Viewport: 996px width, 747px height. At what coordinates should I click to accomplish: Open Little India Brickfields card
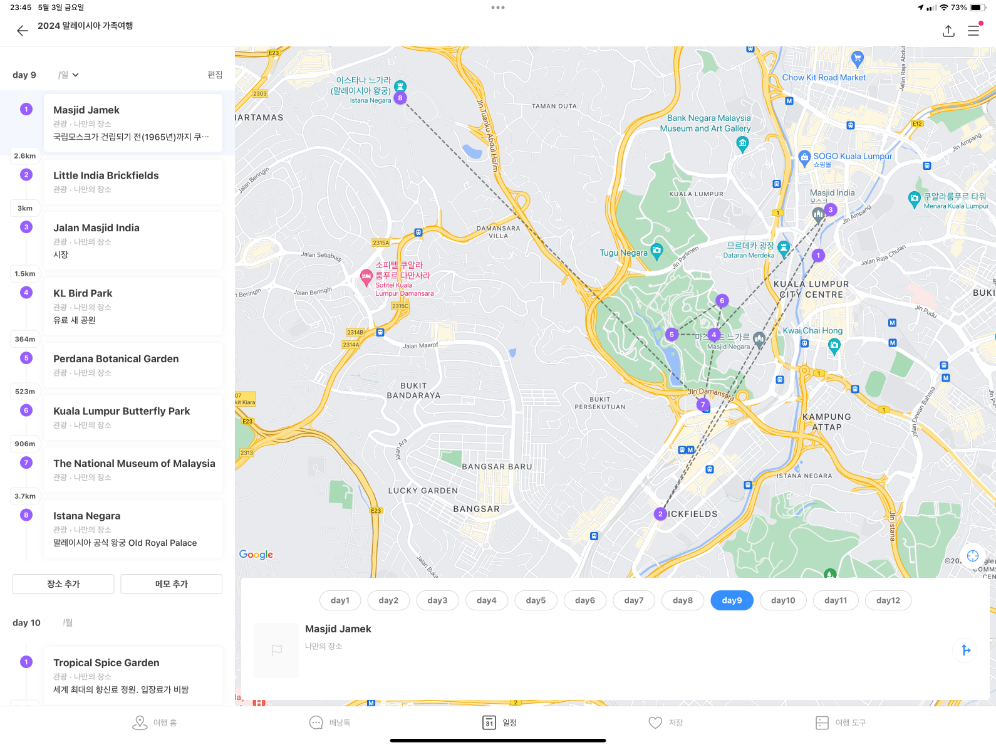pyautogui.click(x=133, y=182)
